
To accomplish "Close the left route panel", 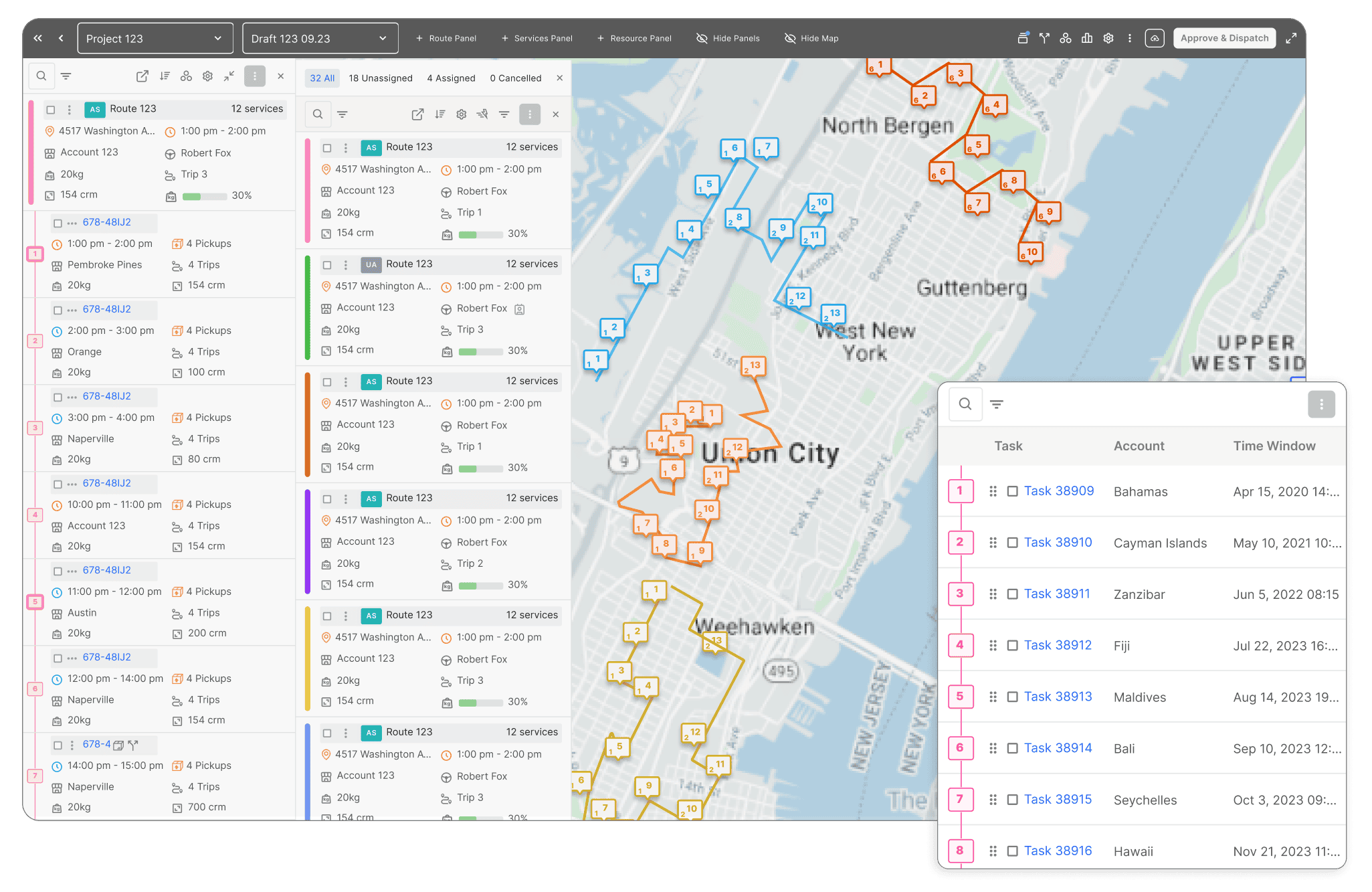I will (x=281, y=76).
